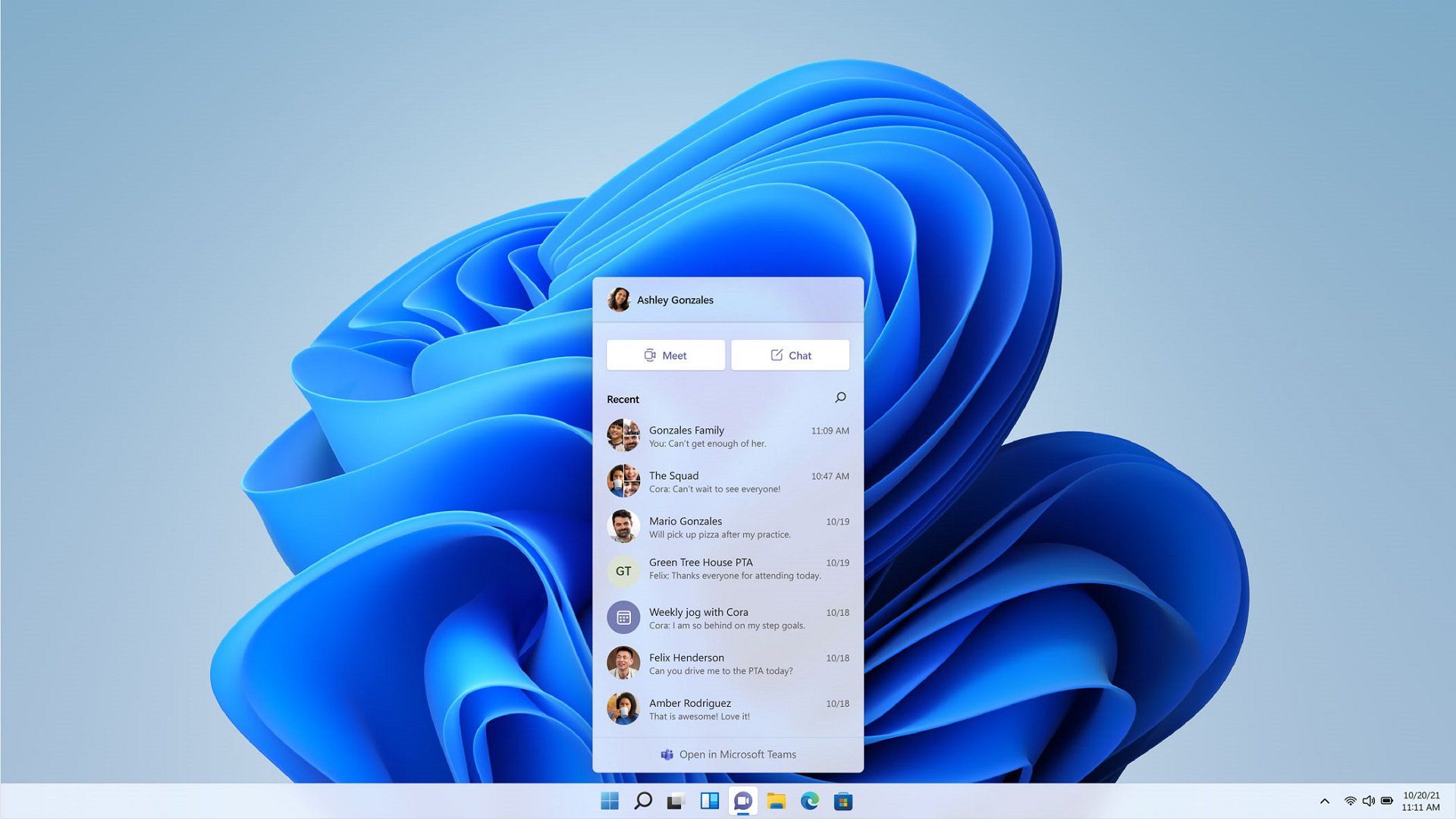Open Felix Henderson direct message
Viewport: 1456px width, 819px height.
(728, 663)
